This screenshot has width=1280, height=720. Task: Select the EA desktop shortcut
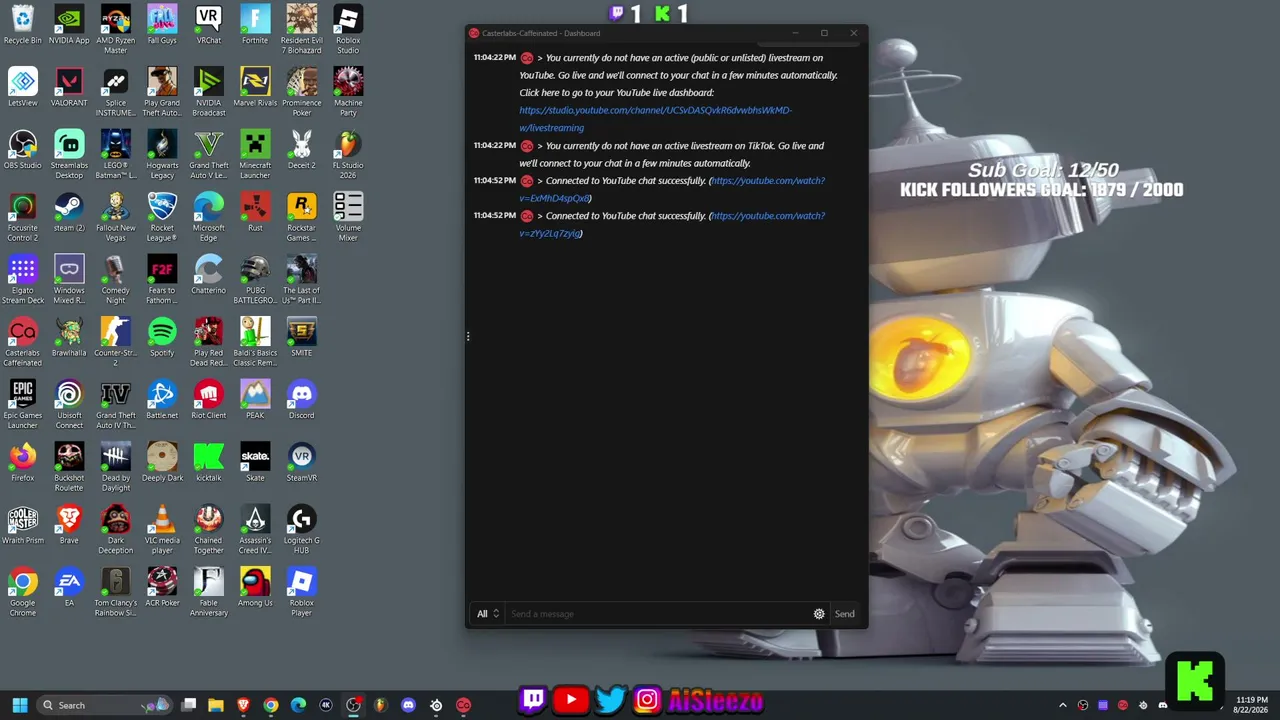69,588
